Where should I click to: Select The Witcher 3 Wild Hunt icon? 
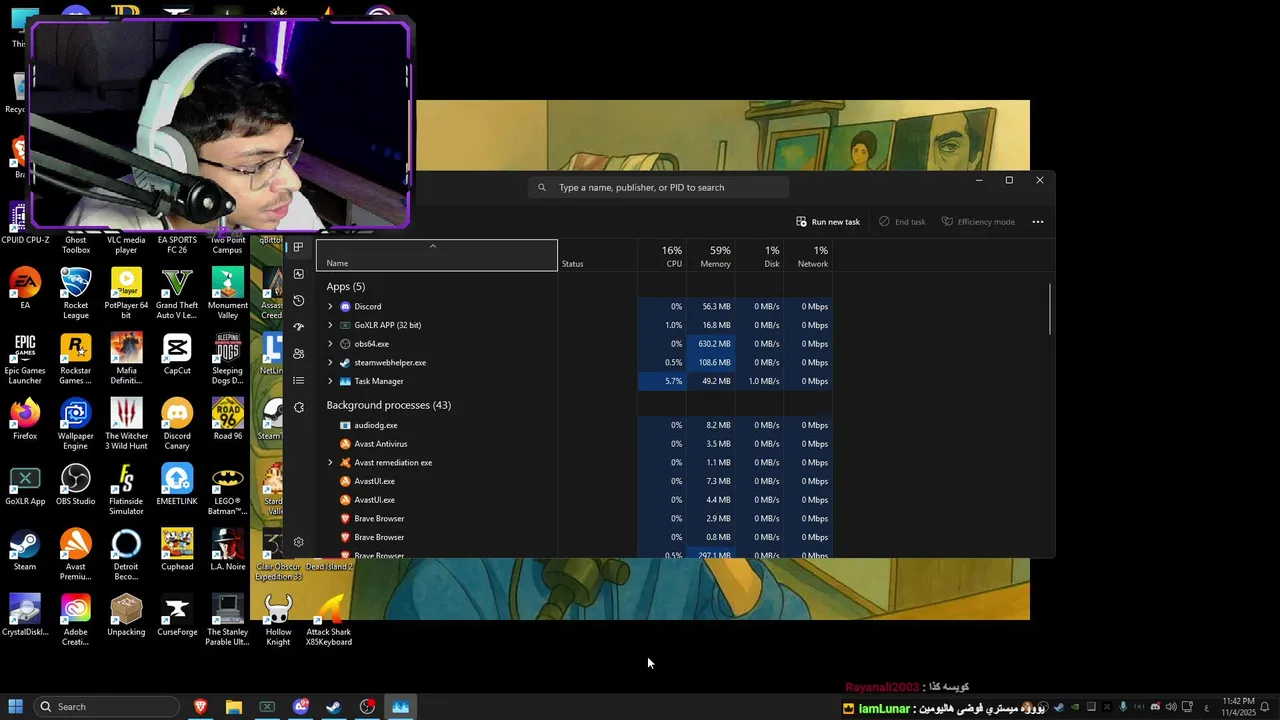pyautogui.click(x=126, y=424)
